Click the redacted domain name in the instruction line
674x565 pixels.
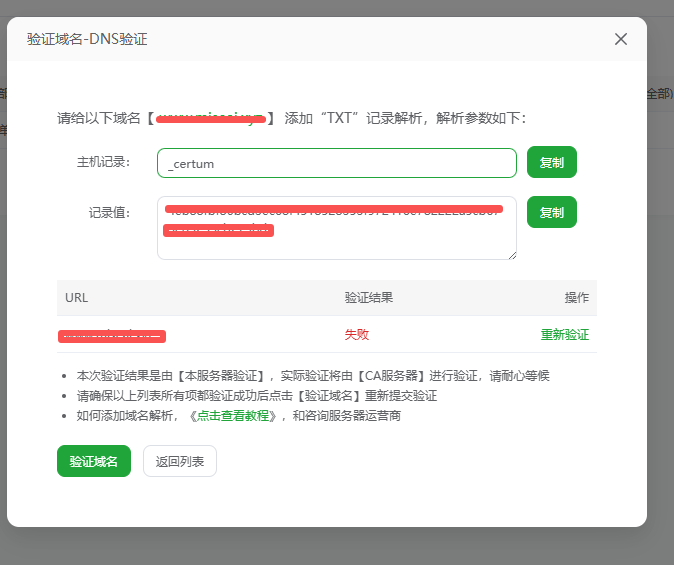pos(211,118)
